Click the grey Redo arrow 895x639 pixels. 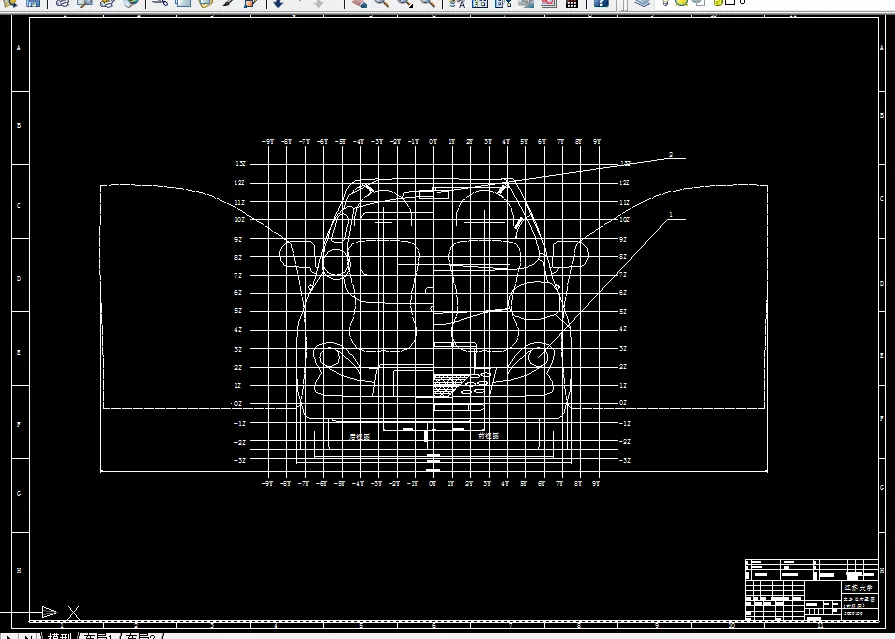pos(319,3)
